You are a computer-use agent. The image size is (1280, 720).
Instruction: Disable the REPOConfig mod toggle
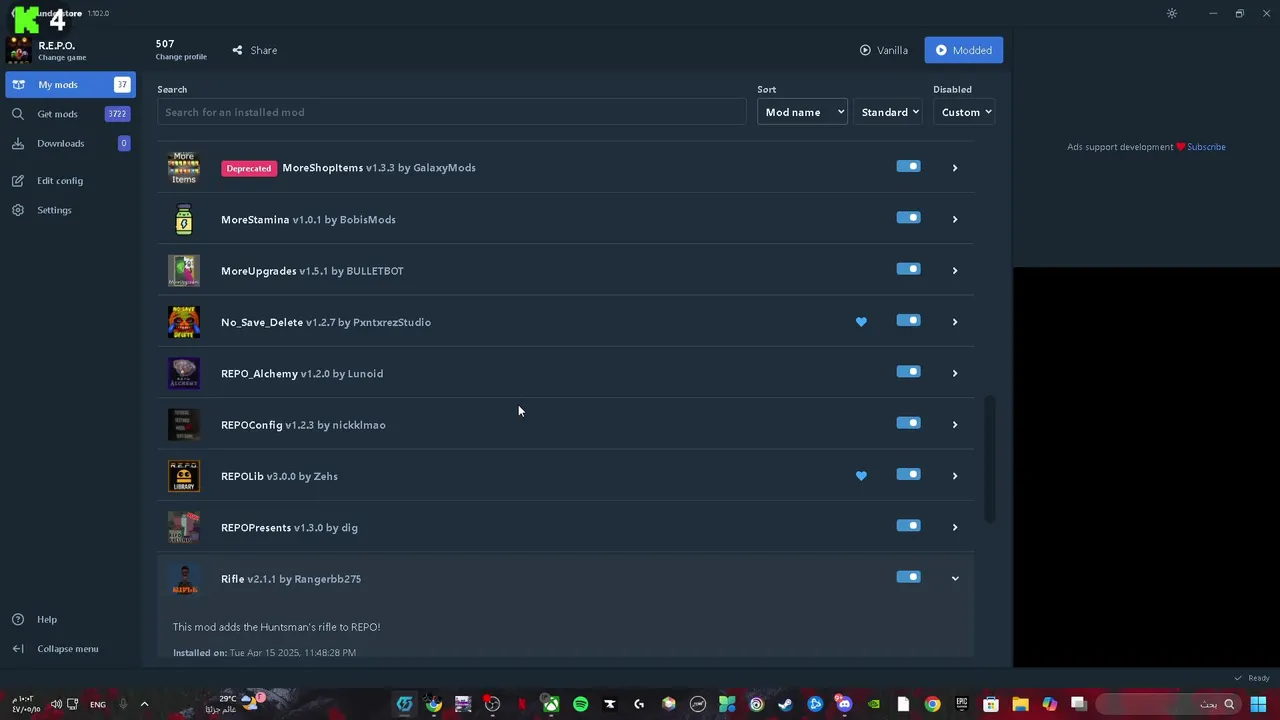coord(908,422)
